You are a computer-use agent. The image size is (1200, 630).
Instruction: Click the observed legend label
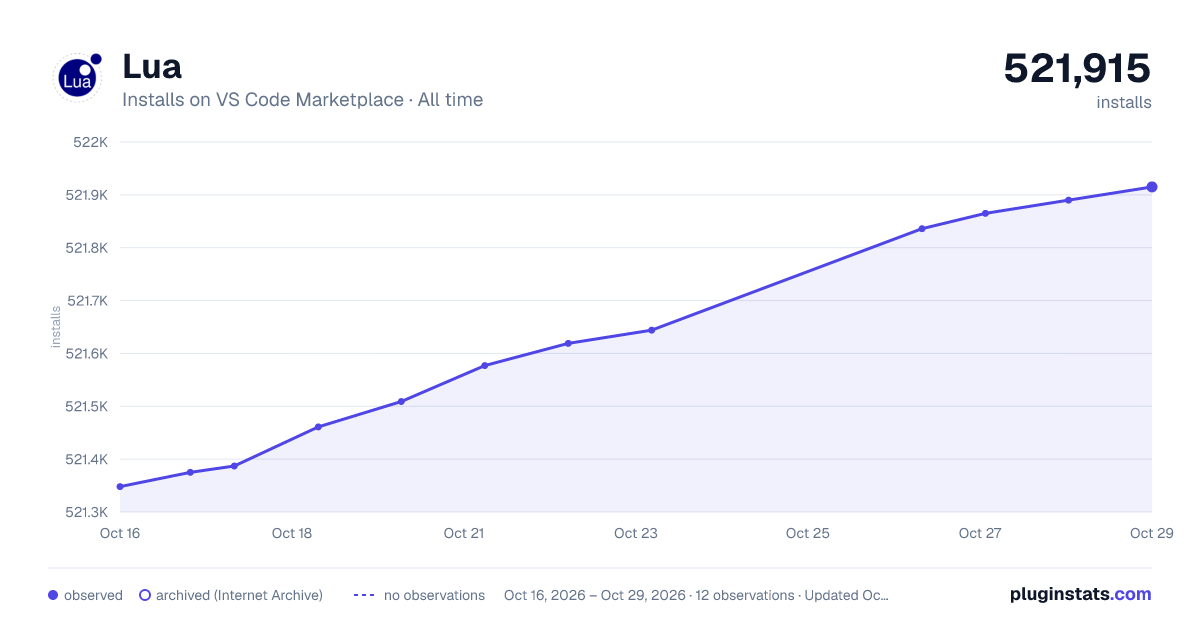[x=93, y=595]
